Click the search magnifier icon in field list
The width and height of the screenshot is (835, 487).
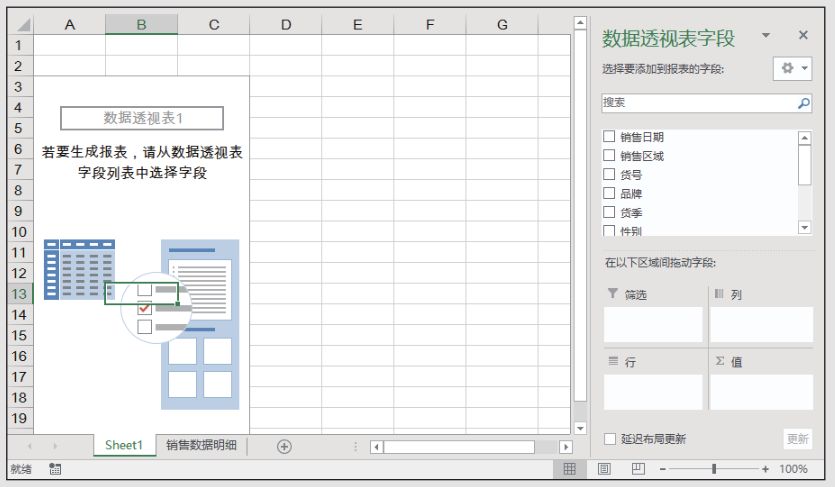(x=803, y=103)
